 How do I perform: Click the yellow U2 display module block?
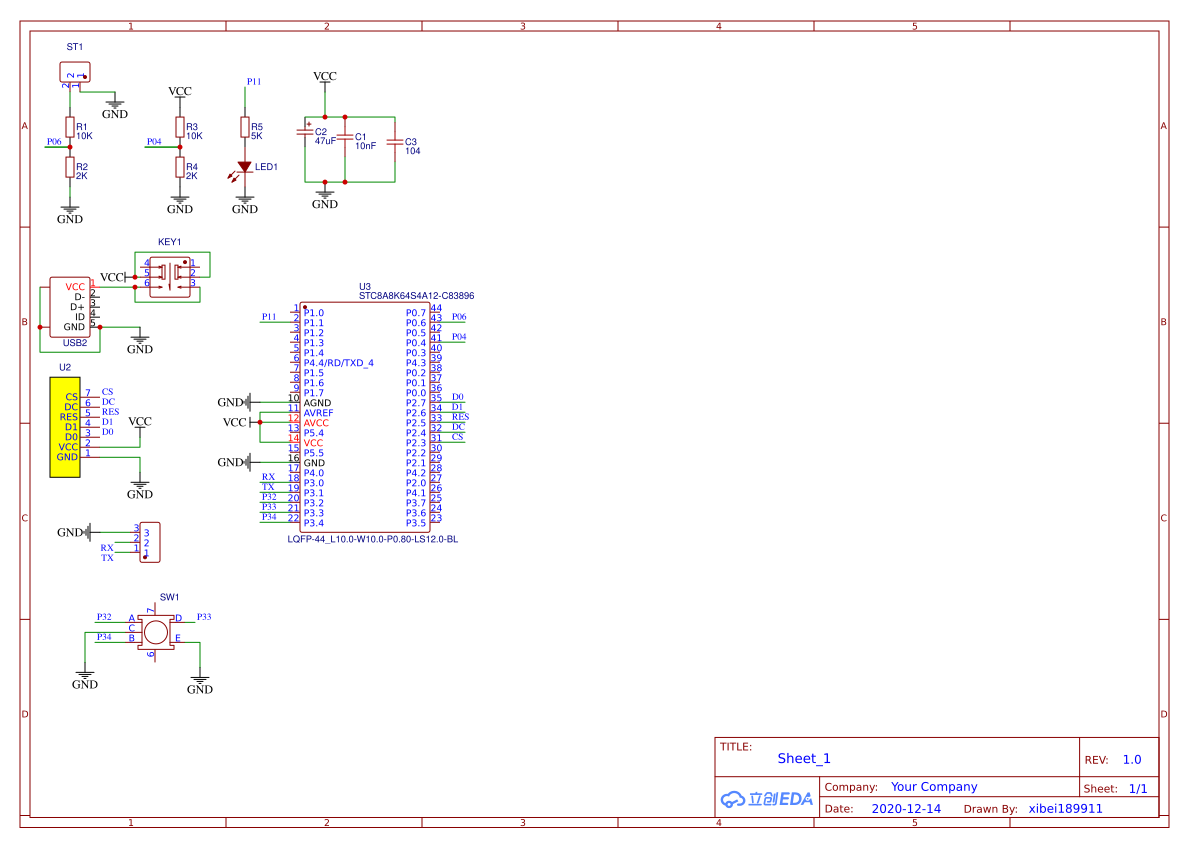point(66,427)
